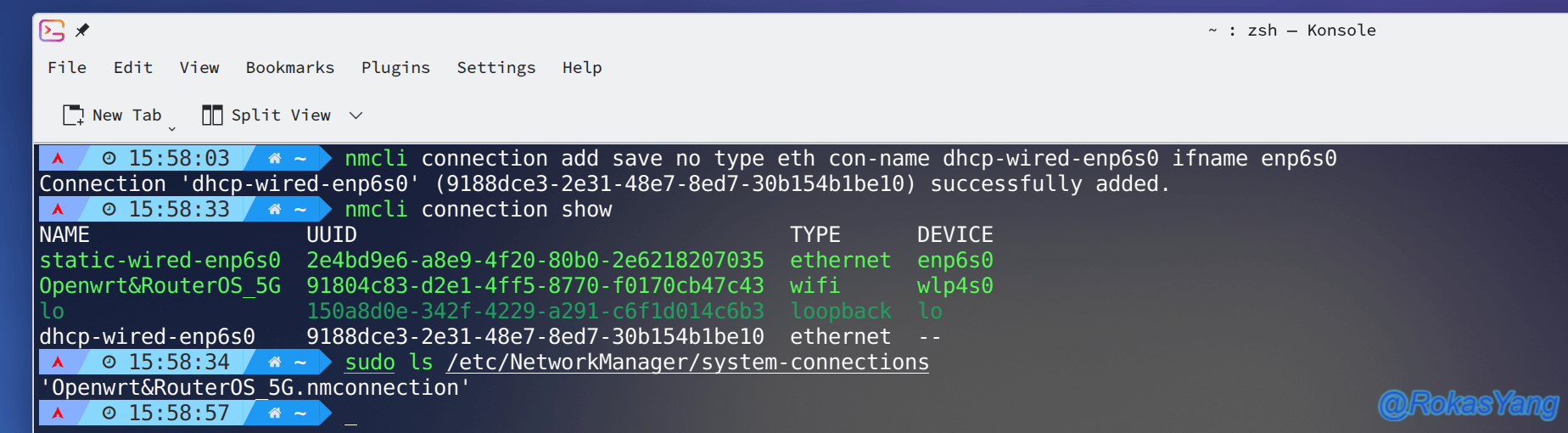Open the Edit menu
This screenshot has height=433, width=1568.
pos(133,68)
